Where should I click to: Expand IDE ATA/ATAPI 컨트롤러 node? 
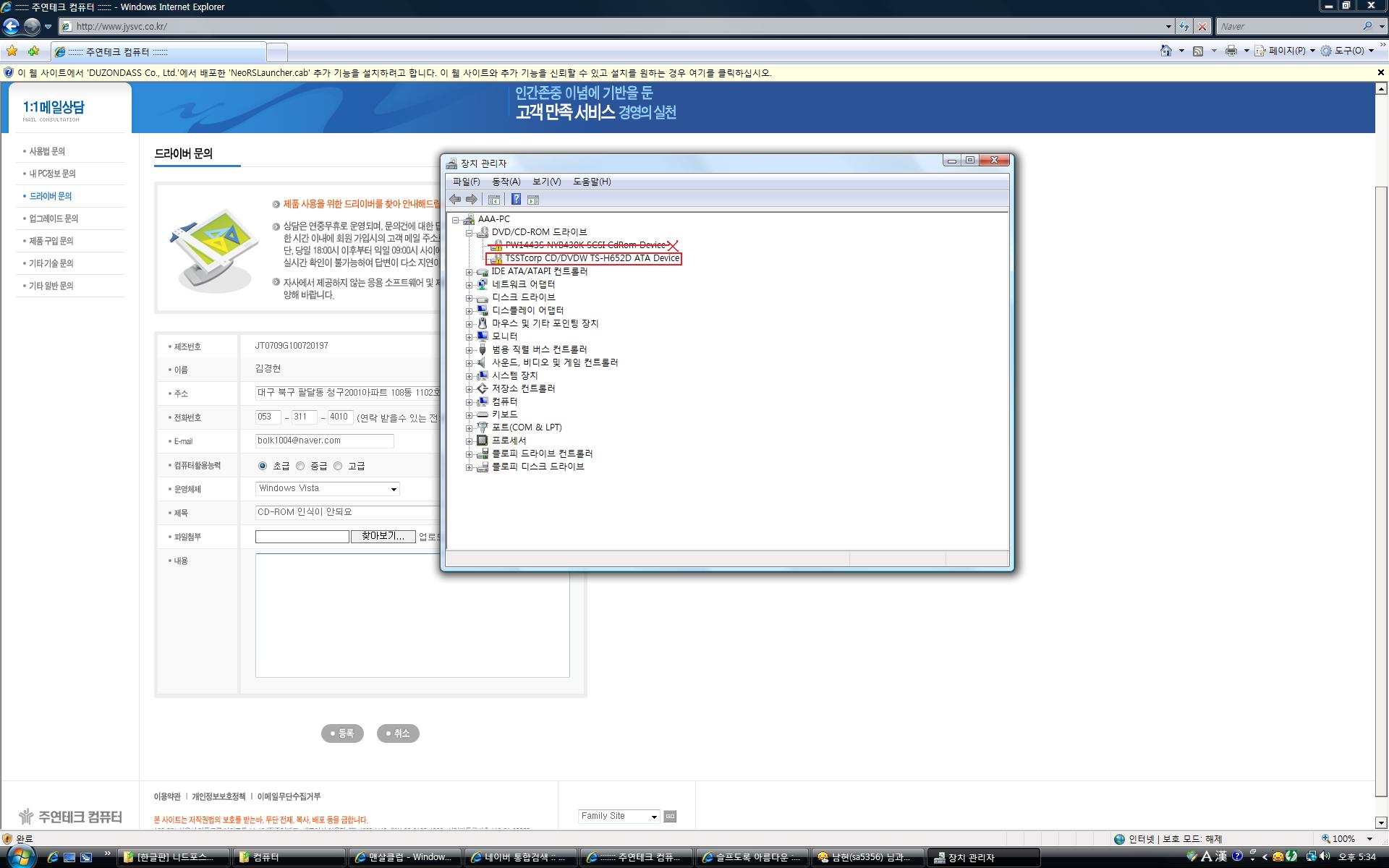pos(469,272)
